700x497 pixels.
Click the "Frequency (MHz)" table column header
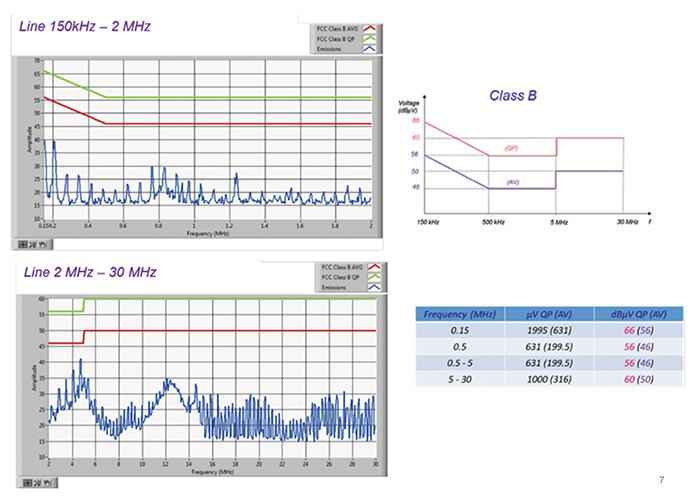click(460, 313)
